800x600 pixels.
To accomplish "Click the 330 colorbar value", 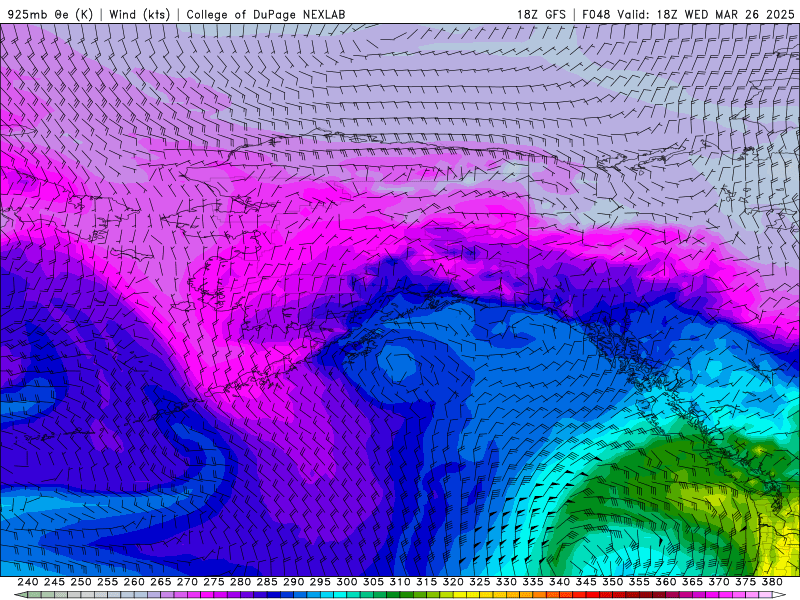I will 506,582.
